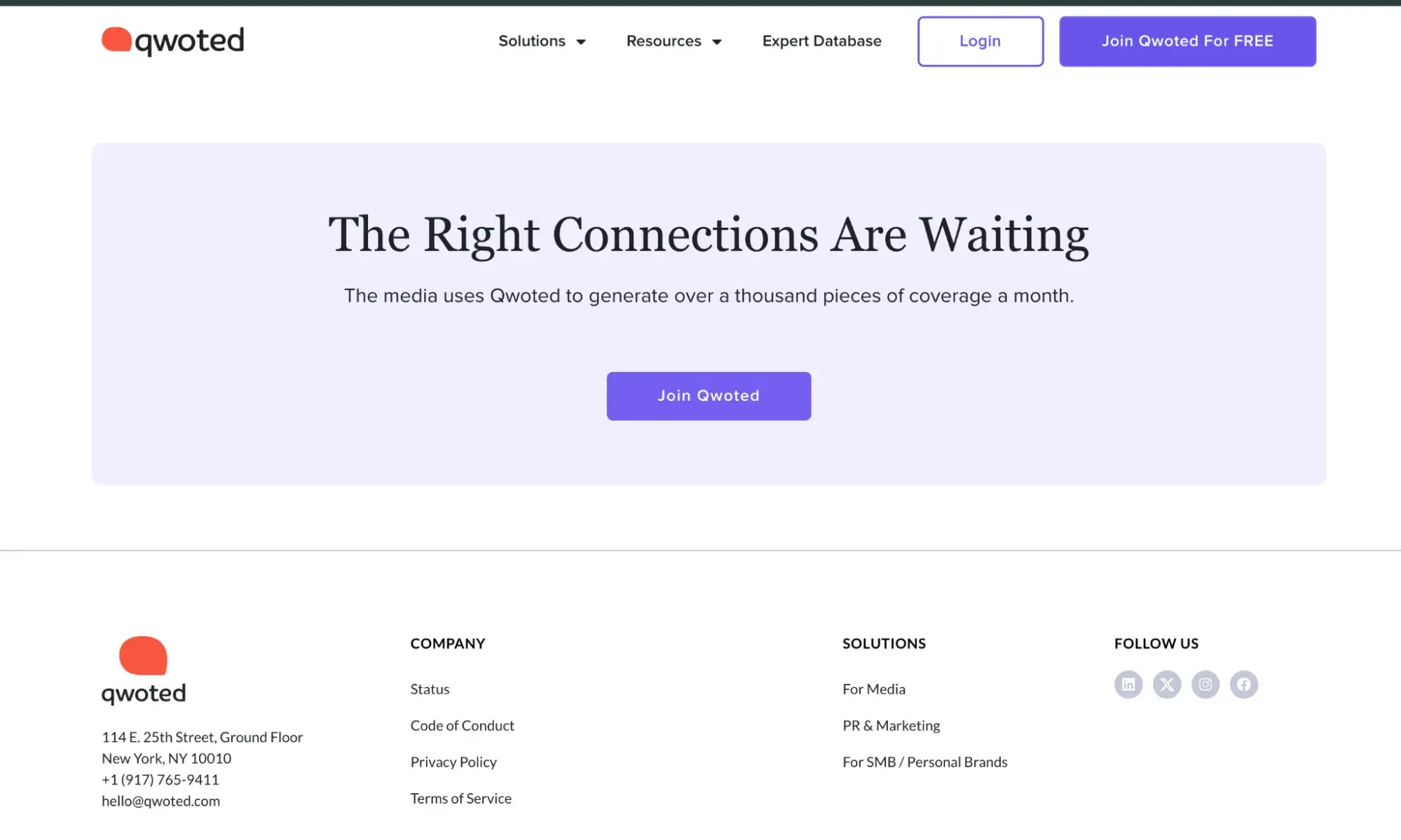The width and height of the screenshot is (1401, 840).
Task: Click the Qwoted footer logo icon
Action: (143, 655)
